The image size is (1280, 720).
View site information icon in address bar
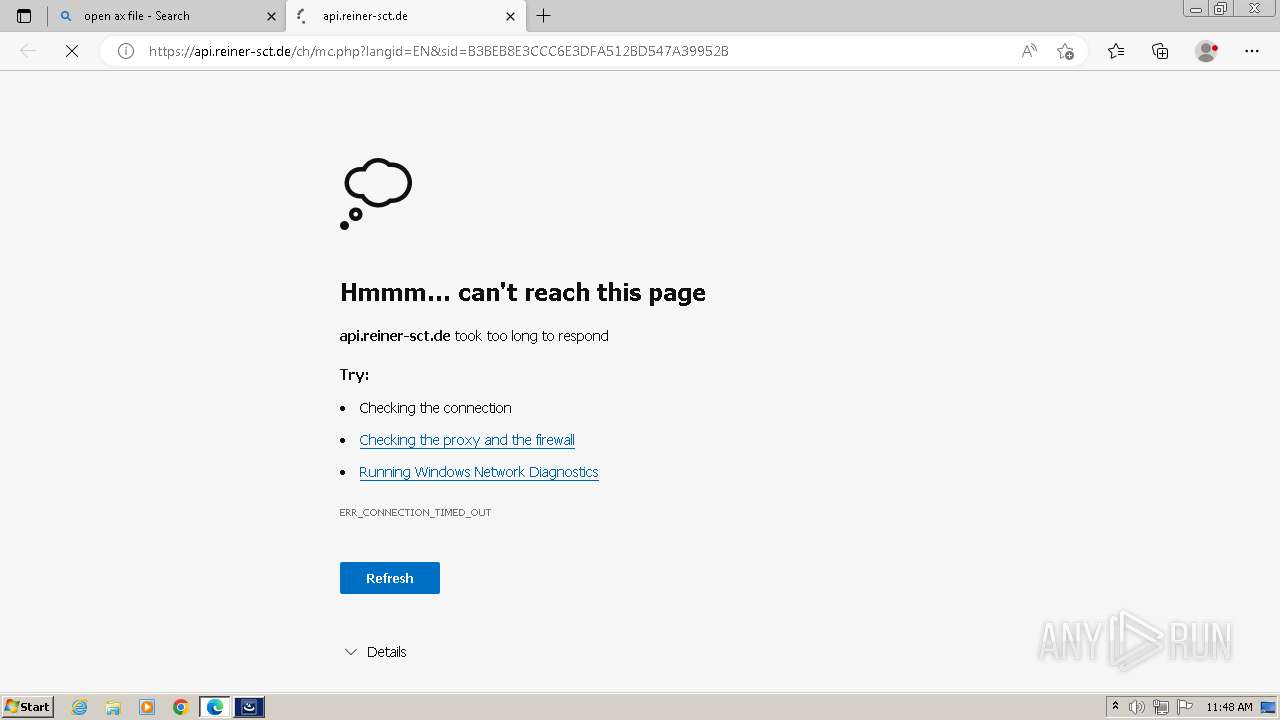126,51
